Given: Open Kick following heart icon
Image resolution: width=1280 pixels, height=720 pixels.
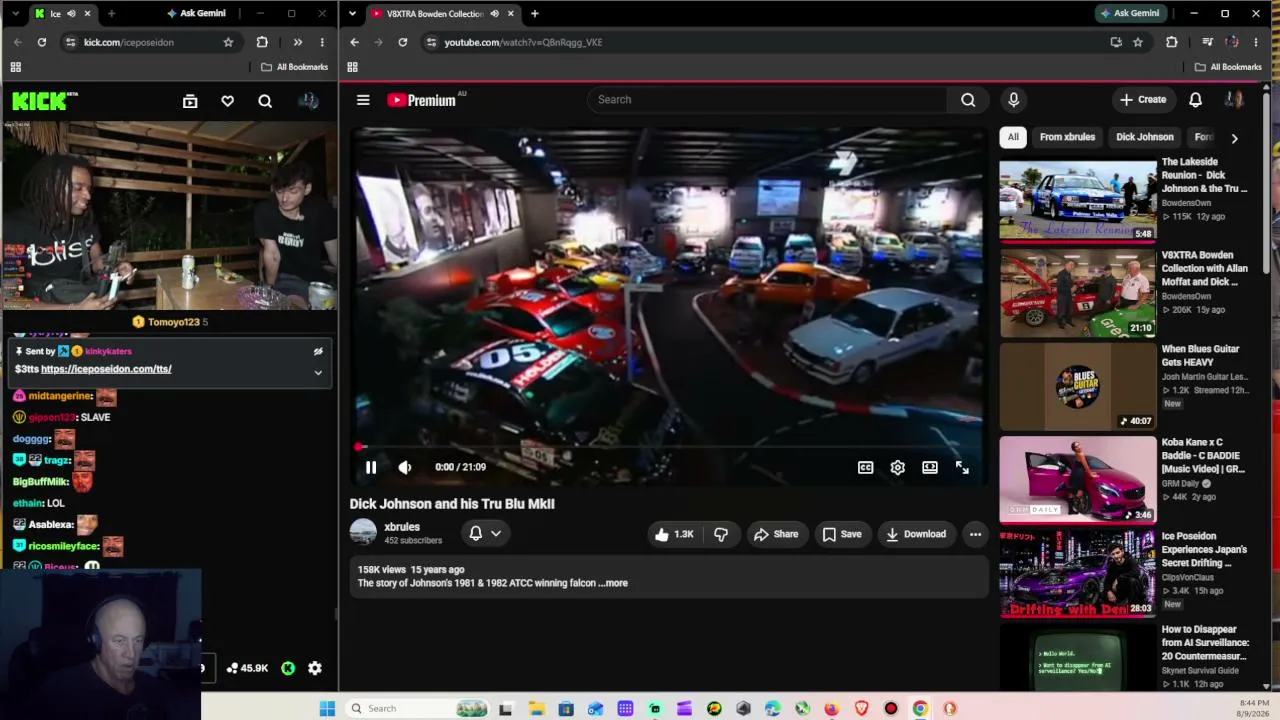Looking at the screenshot, I should pos(228,101).
